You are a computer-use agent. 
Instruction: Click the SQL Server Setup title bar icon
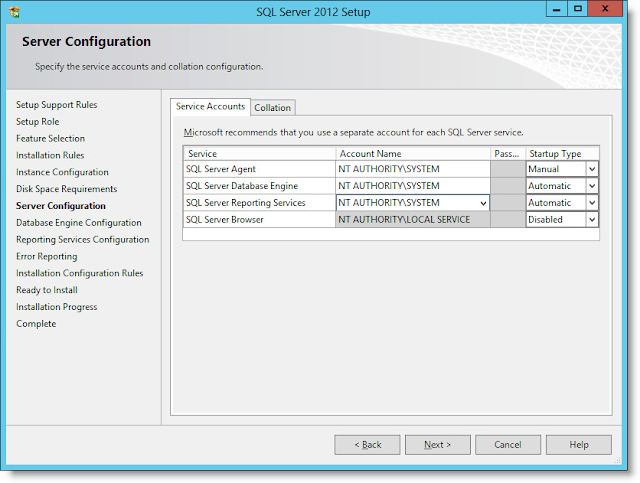14,12
